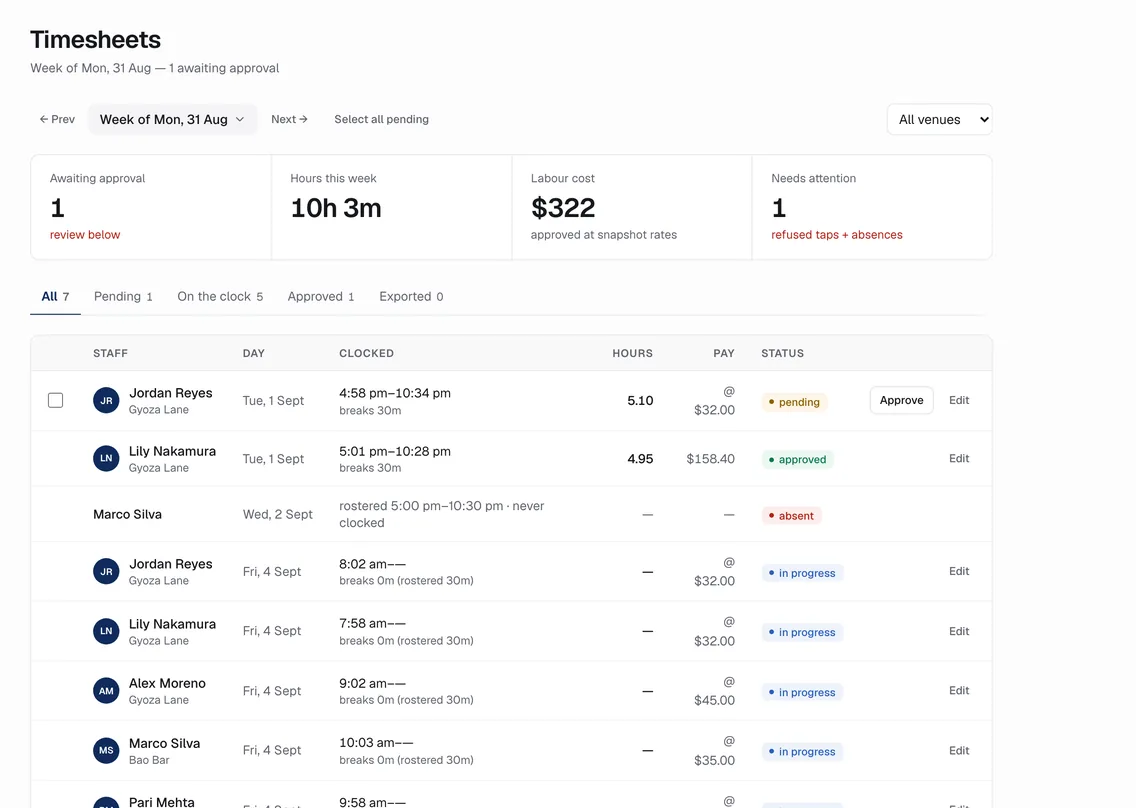The image size is (1136, 808).
Task: Click LN avatar in the 7:58 am row
Action: [x=106, y=631]
